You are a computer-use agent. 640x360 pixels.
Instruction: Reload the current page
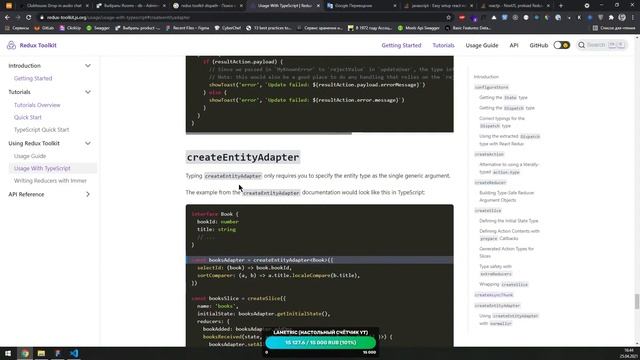pos(29,18)
